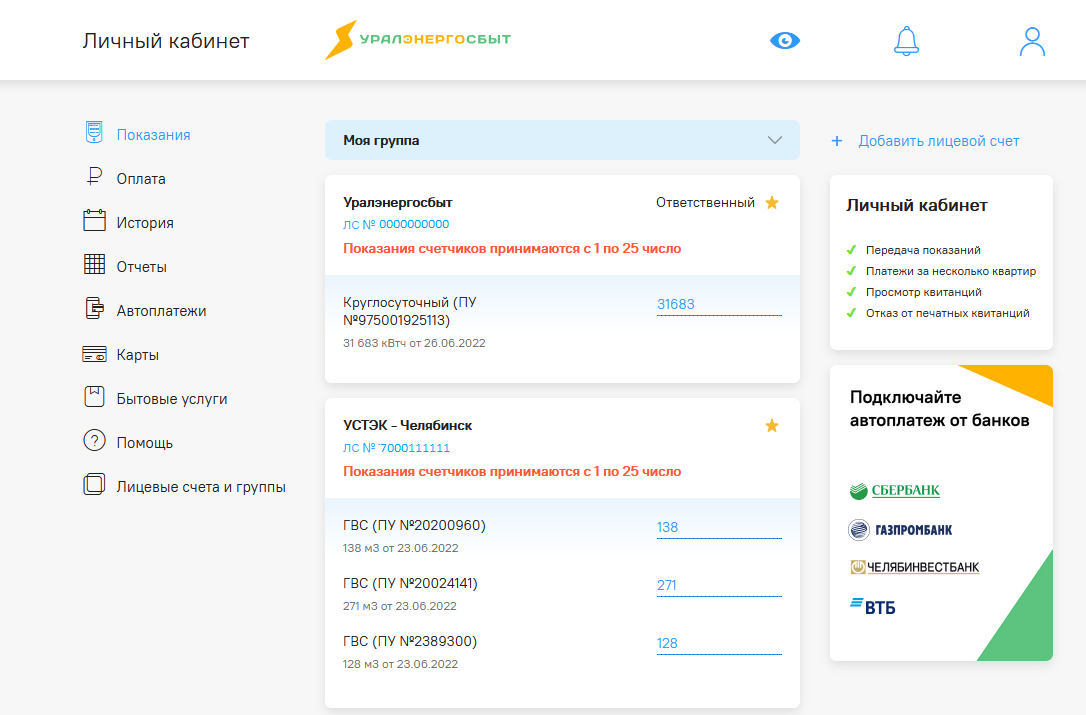Click the card Карты icon

pyautogui.click(x=94, y=354)
